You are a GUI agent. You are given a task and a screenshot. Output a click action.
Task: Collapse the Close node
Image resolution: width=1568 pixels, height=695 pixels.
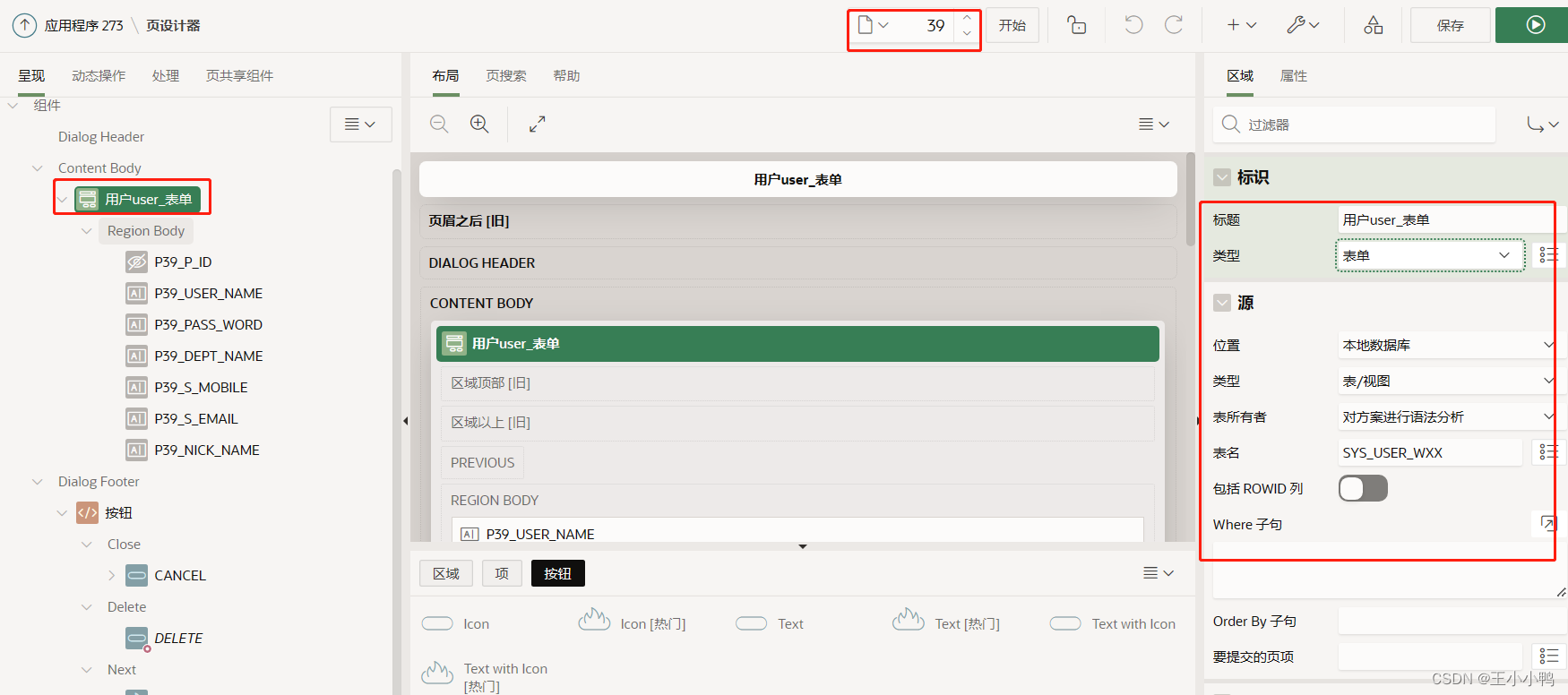(87, 545)
